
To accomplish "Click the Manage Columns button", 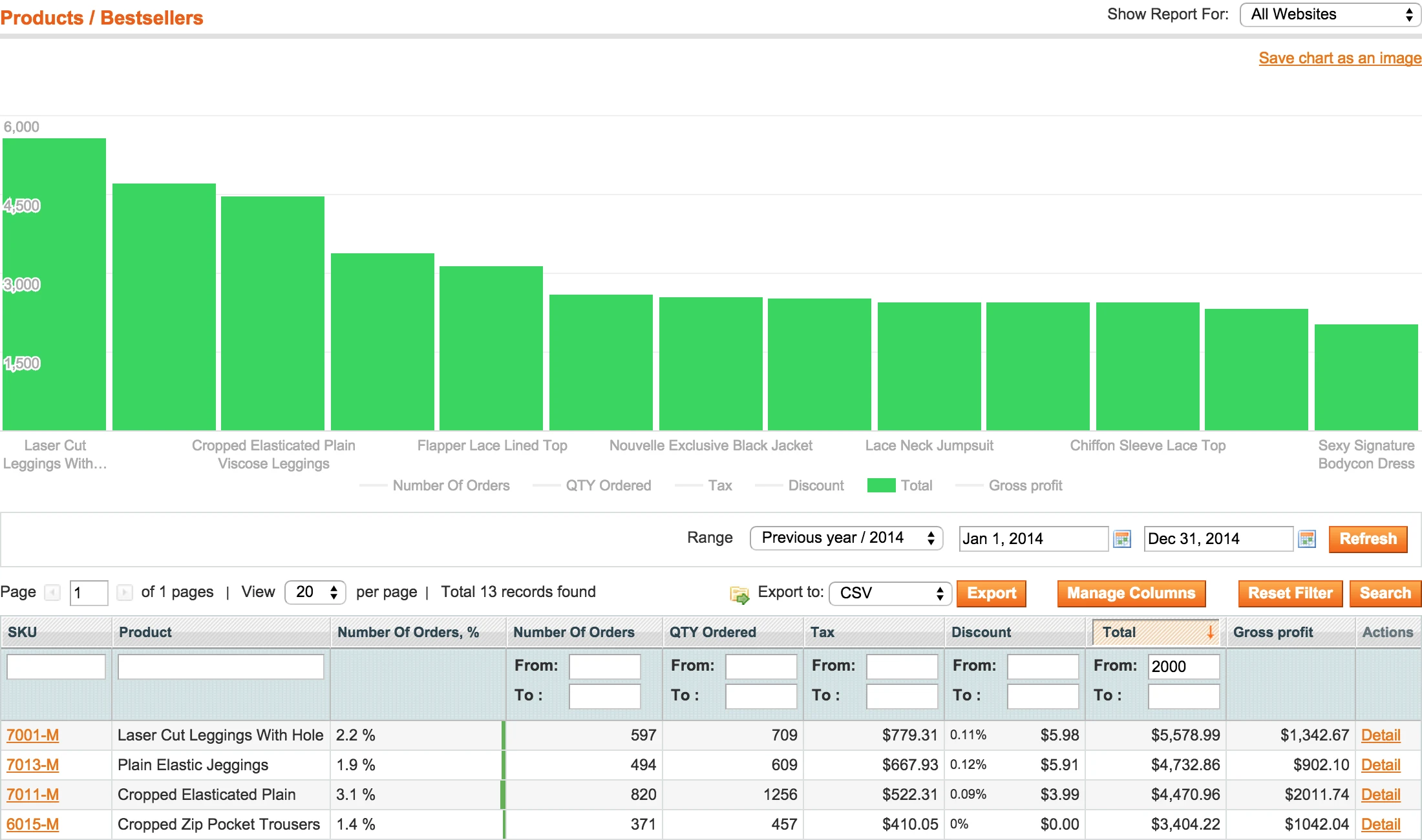I will 1131,593.
